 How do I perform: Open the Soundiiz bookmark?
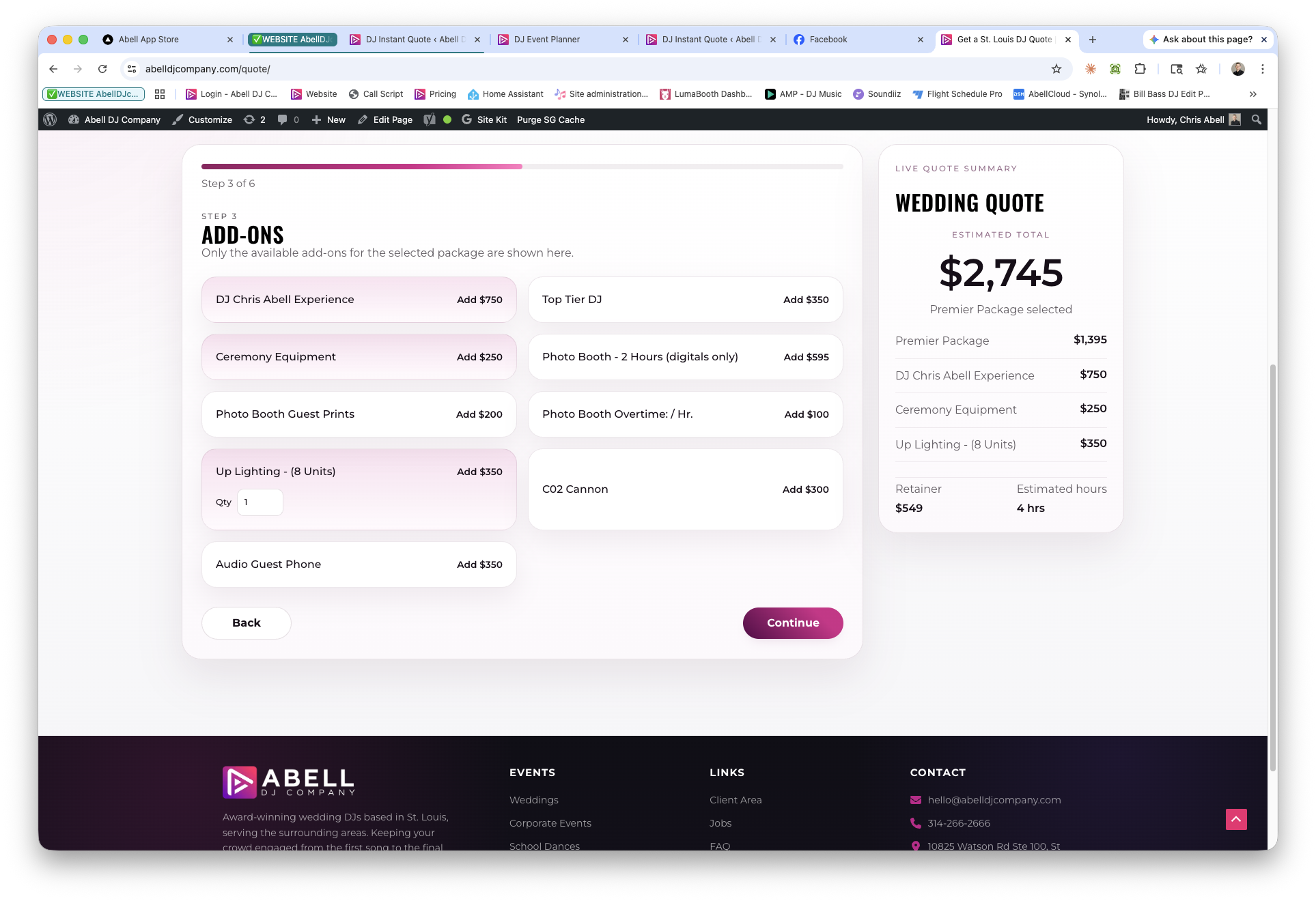[877, 94]
